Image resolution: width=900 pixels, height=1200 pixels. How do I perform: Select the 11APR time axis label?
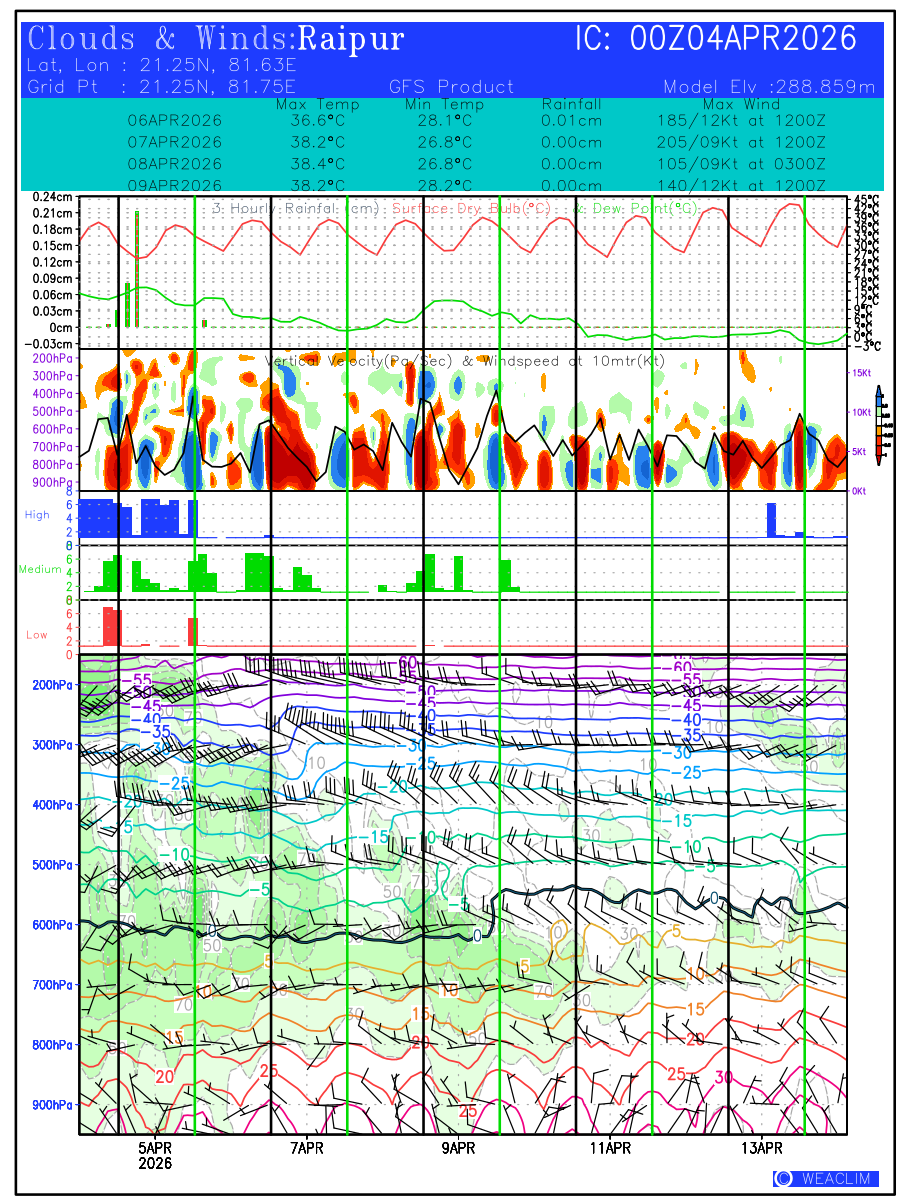click(609, 1147)
